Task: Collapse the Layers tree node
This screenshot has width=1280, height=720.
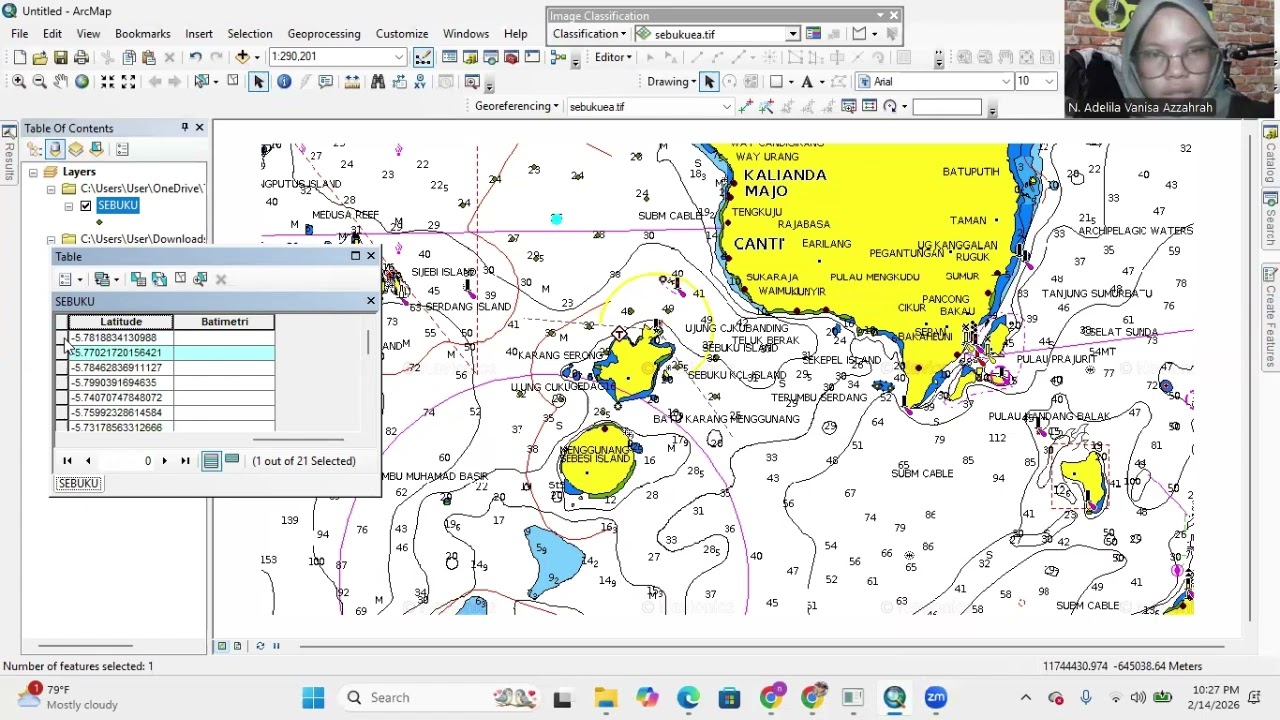Action: click(x=33, y=173)
